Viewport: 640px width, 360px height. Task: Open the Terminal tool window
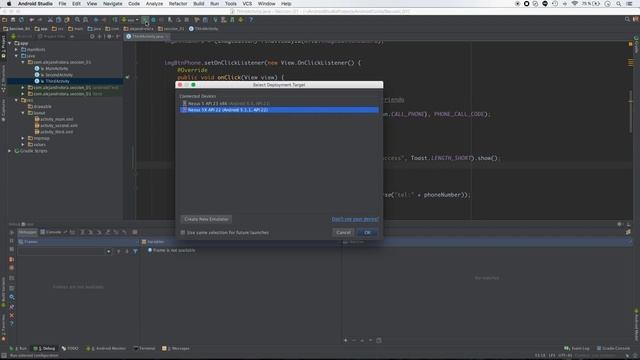coord(144,349)
